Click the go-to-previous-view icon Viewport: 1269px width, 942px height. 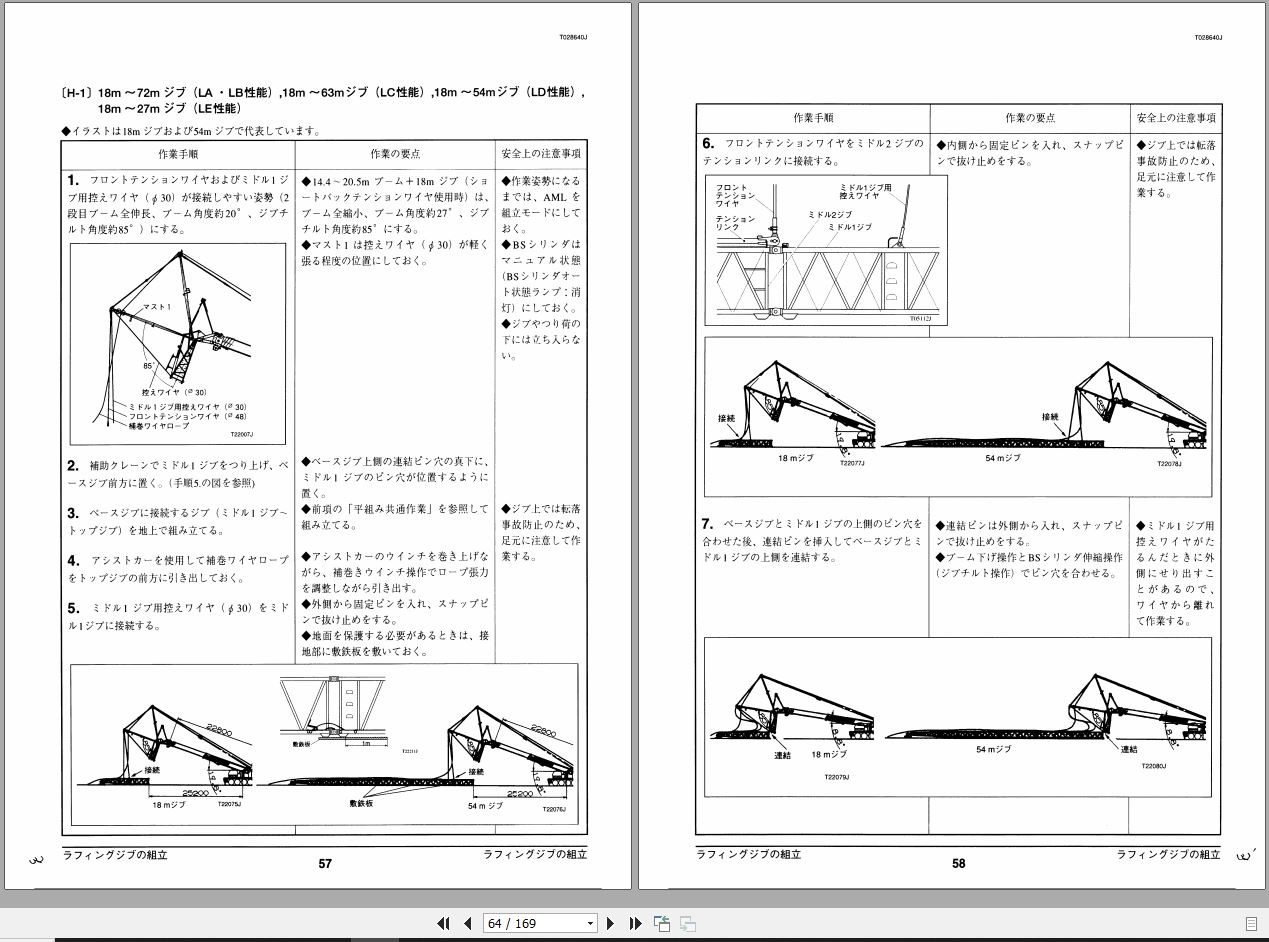click(662, 923)
